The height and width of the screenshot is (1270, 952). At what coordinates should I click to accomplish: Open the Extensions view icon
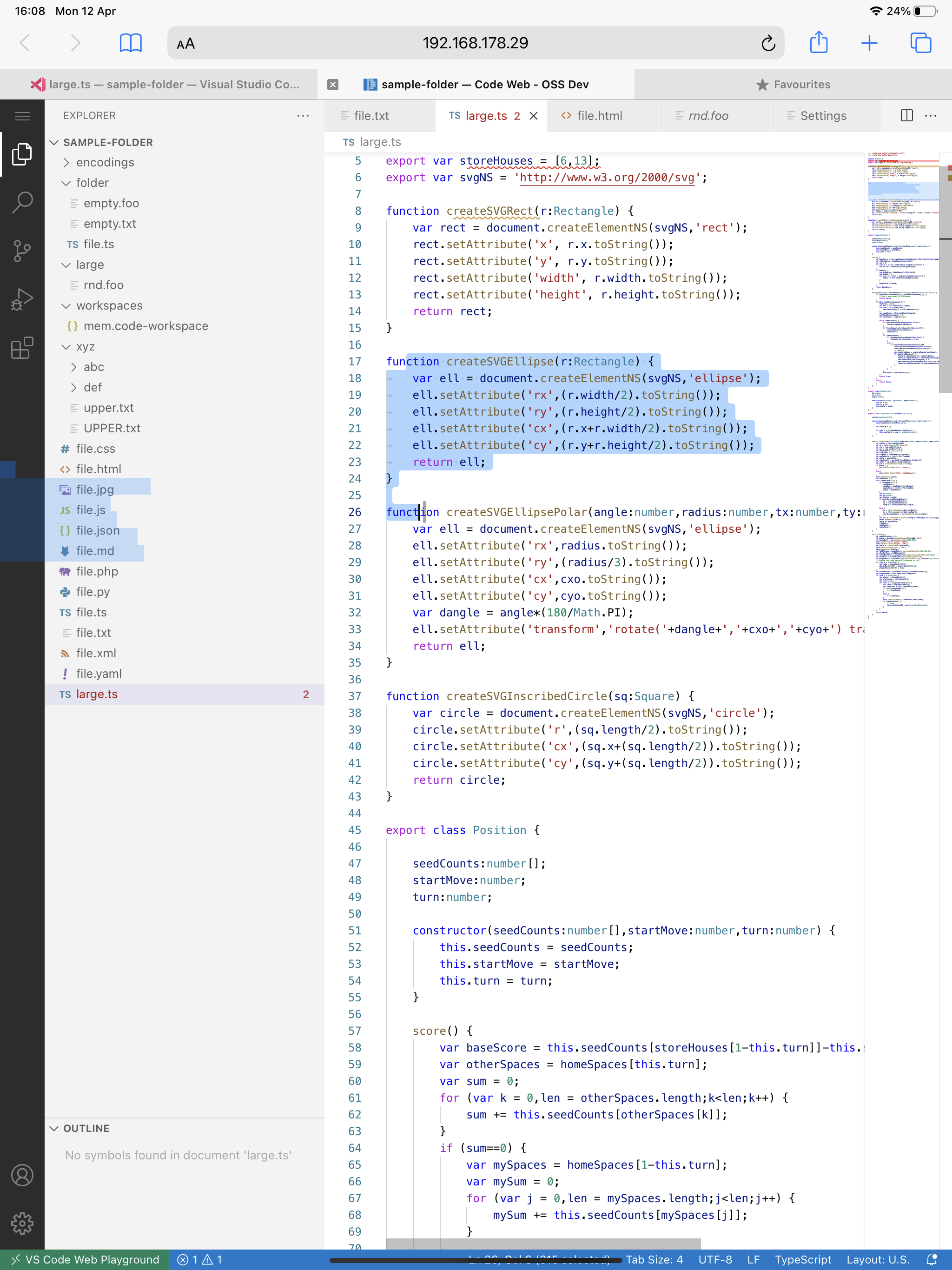pos(22,348)
